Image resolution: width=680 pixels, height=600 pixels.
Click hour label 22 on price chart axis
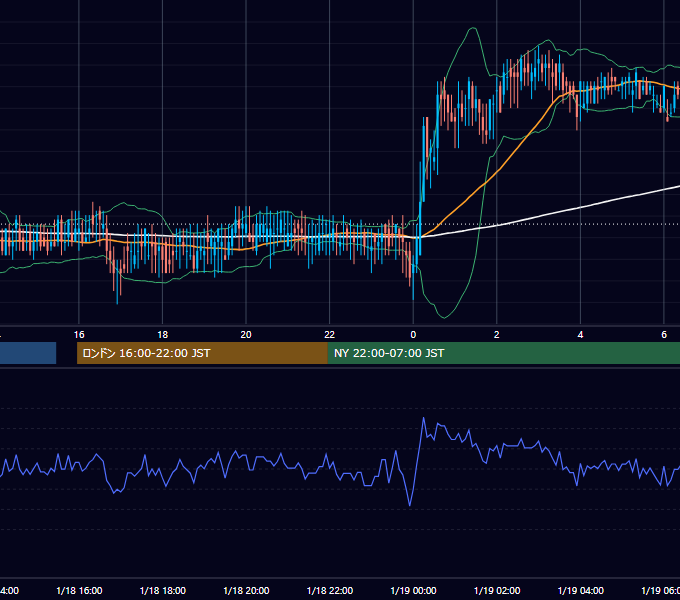pos(330,334)
